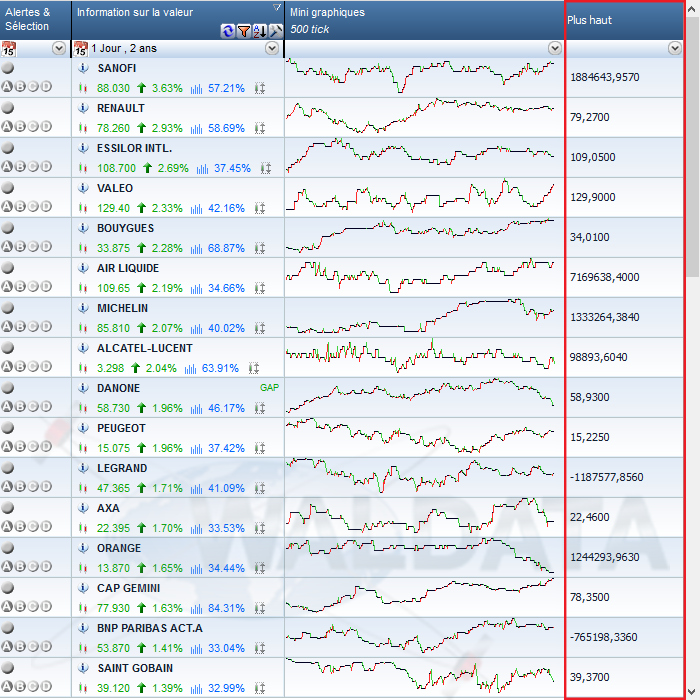Open the ALCATEL-LUCENT stock name

coord(145,348)
